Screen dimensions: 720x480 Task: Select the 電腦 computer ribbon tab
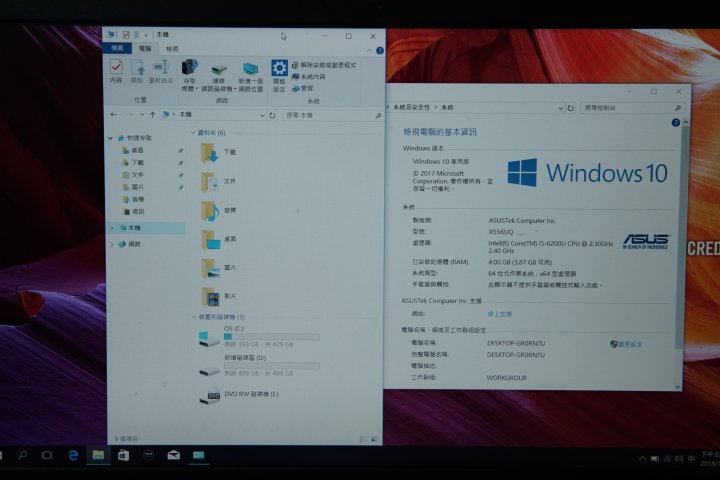click(145, 48)
